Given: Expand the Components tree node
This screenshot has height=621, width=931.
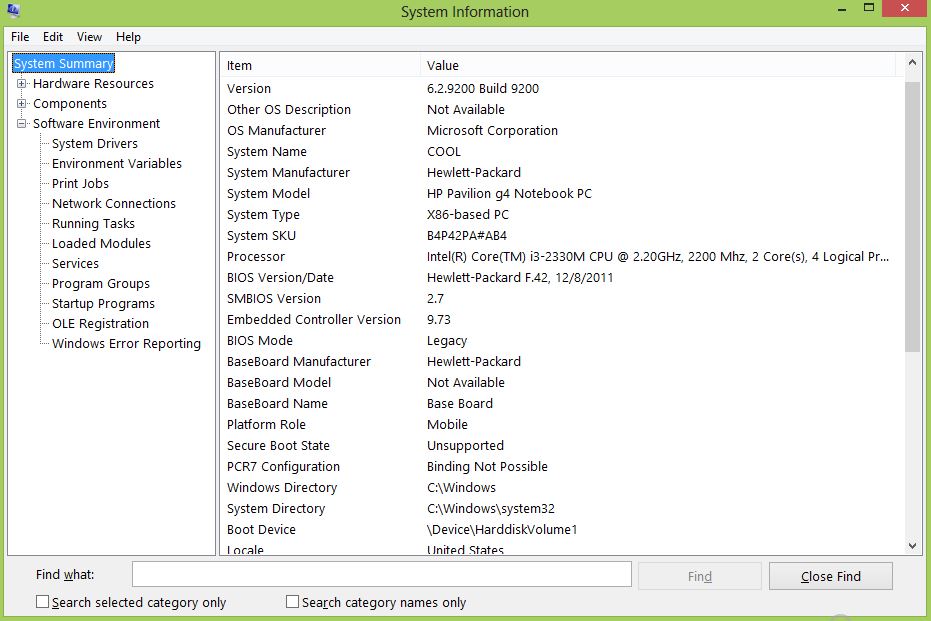Looking at the screenshot, I should click(22, 103).
